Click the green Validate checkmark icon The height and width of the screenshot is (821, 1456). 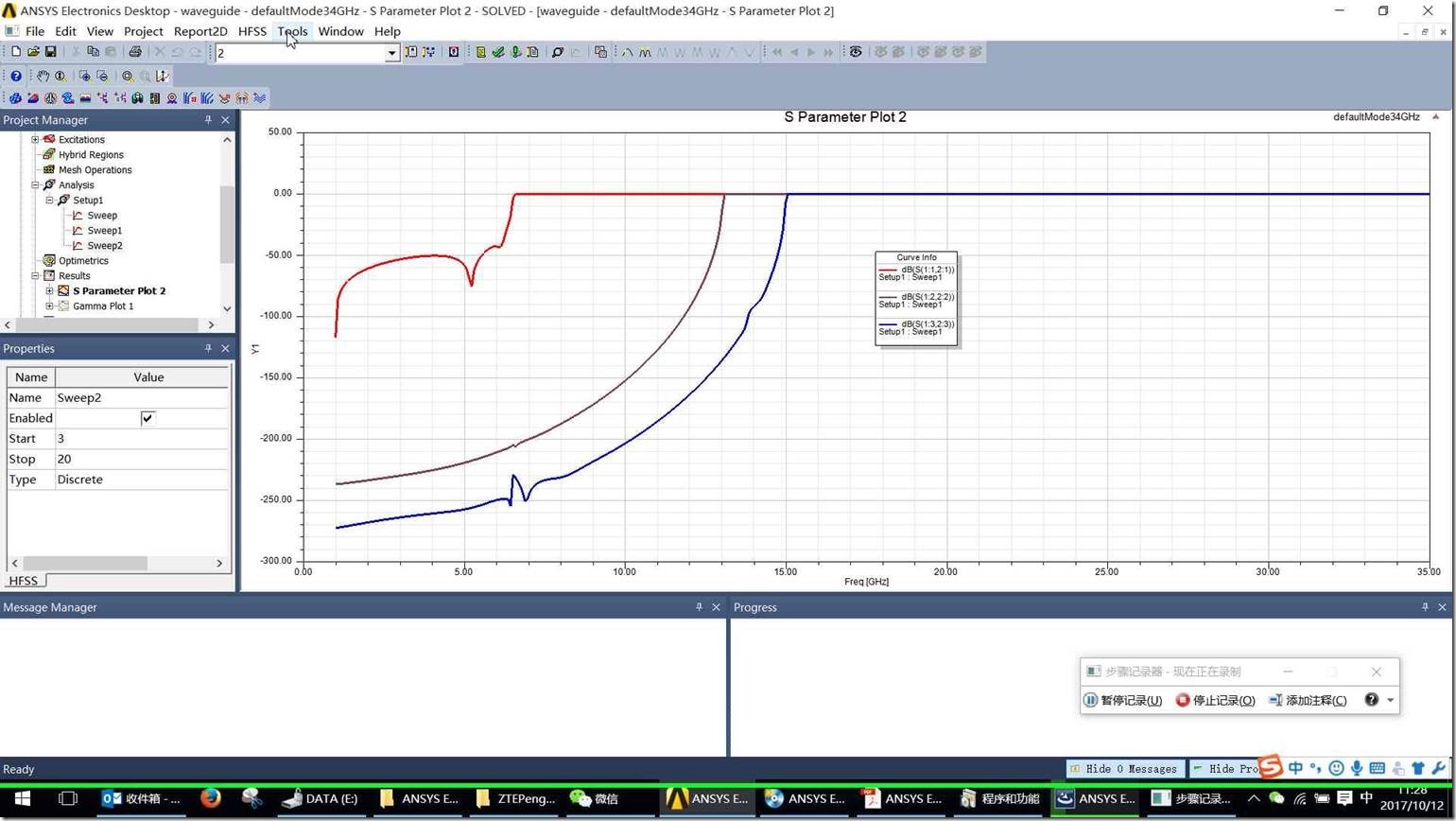click(x=497, y=52)
